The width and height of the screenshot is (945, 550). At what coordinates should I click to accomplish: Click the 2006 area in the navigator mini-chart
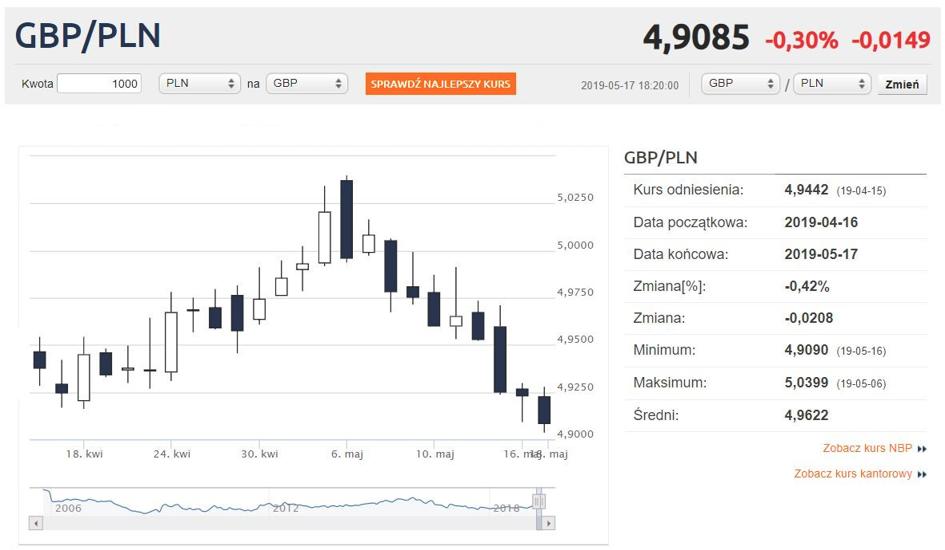pyautogui.click(x=68, y=506)
